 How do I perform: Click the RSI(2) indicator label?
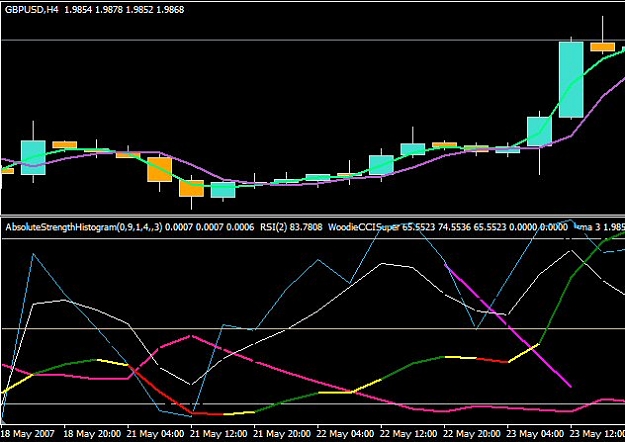[273, 228]
